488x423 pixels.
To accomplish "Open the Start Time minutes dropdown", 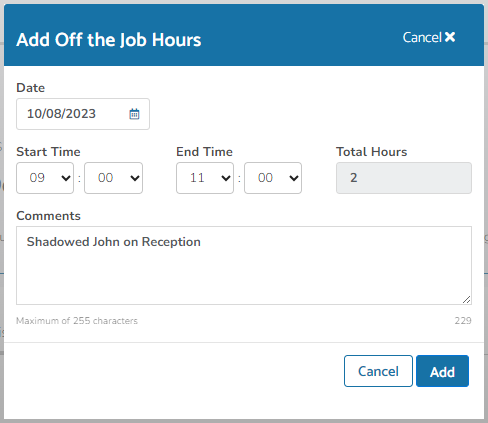I will click(x=114, y=178).
